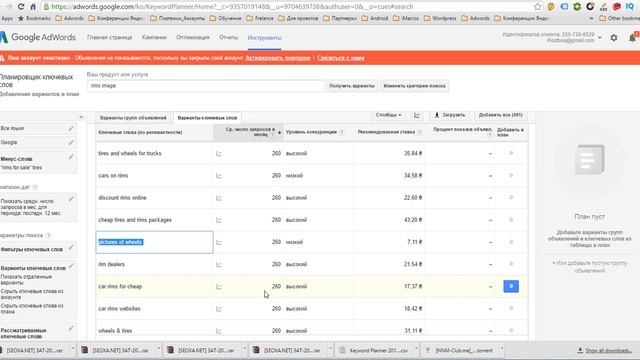
Task: Open the Optimization menu
Action: (x=193, y=37)
